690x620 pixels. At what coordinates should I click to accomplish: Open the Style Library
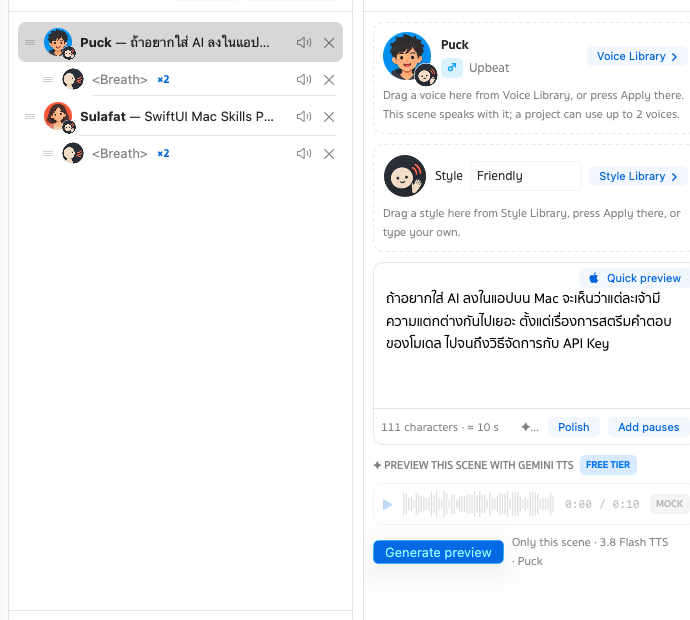638,176
